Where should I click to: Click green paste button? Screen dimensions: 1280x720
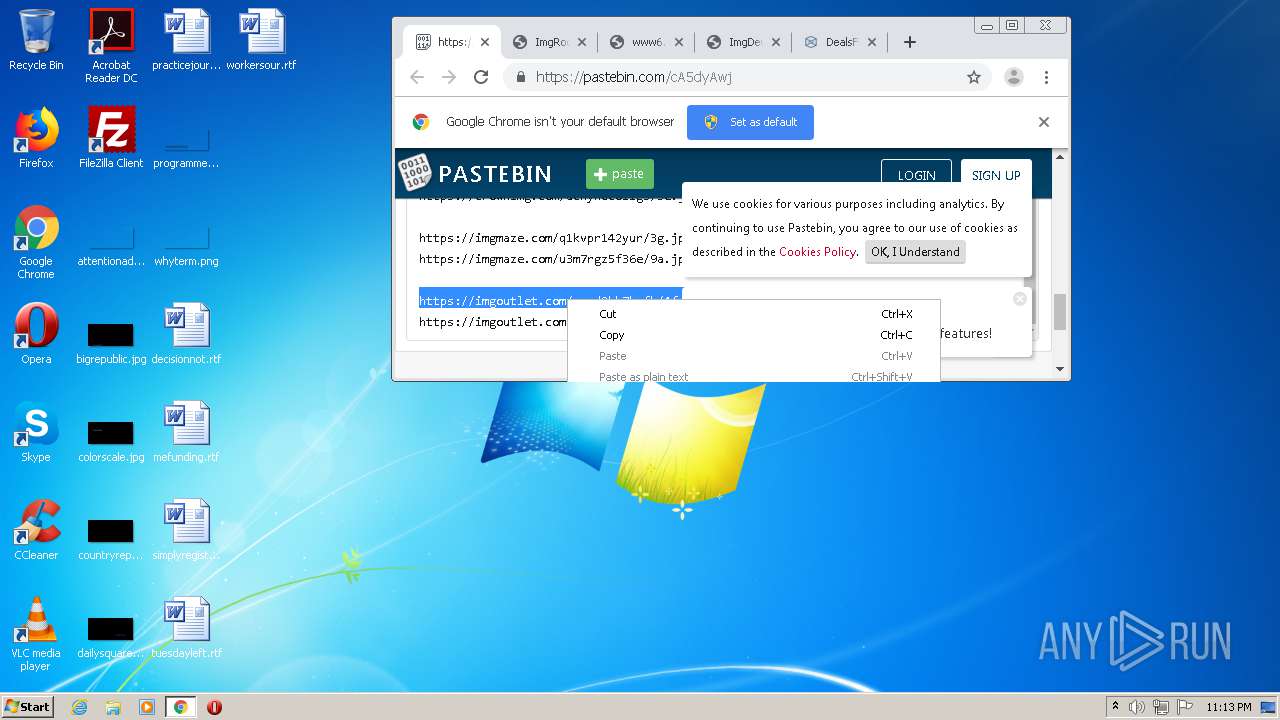(619, 174)
